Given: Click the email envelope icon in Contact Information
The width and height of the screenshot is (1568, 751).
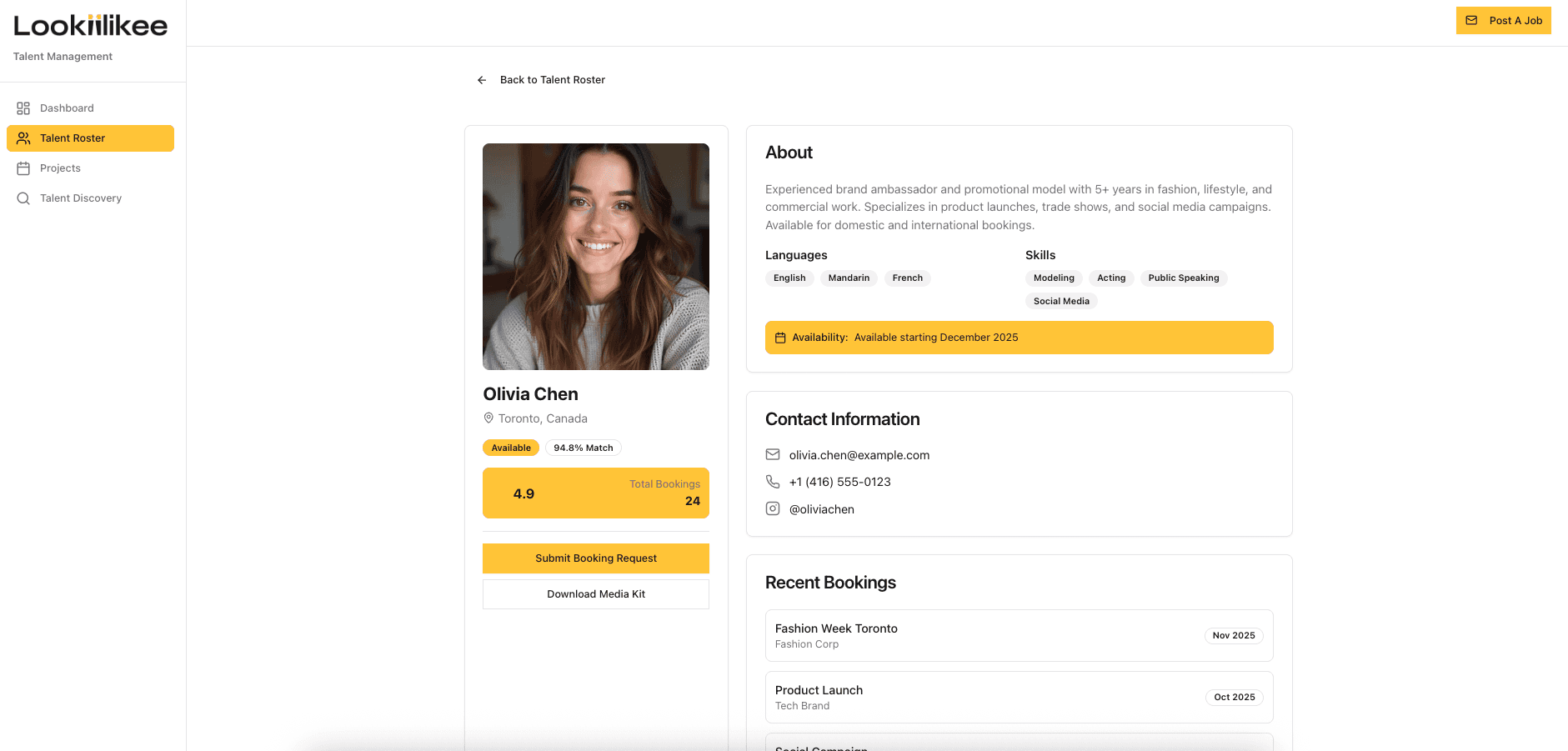Looking at the screenshot, I should click(773, 454).
